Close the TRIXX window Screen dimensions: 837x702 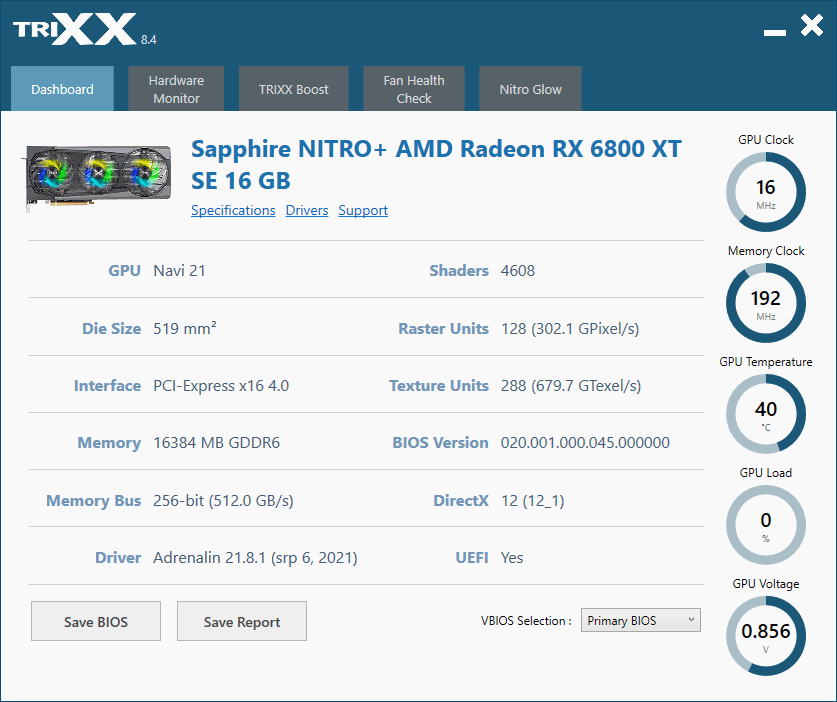(x=812, y=25)
